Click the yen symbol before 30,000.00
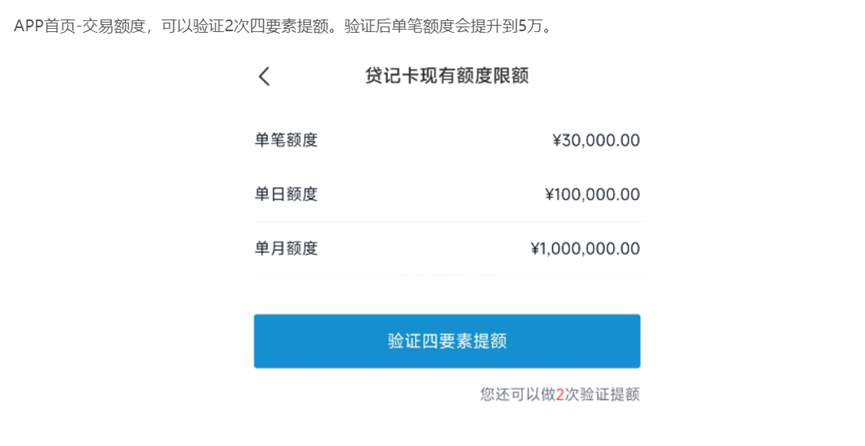 pos(557,140)
